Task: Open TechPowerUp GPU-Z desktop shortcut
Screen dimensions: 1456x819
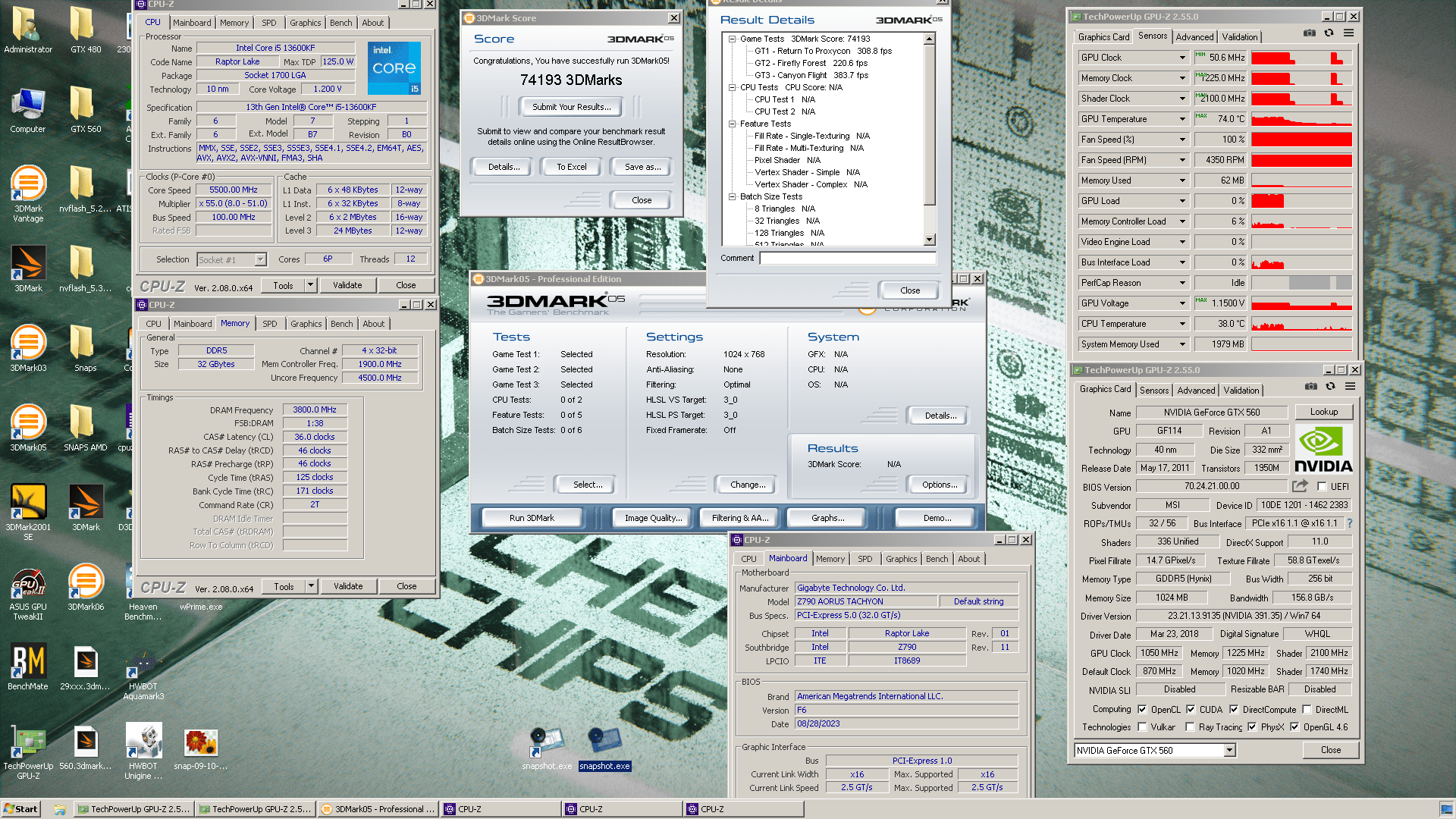Action: (x=28, y=751)
